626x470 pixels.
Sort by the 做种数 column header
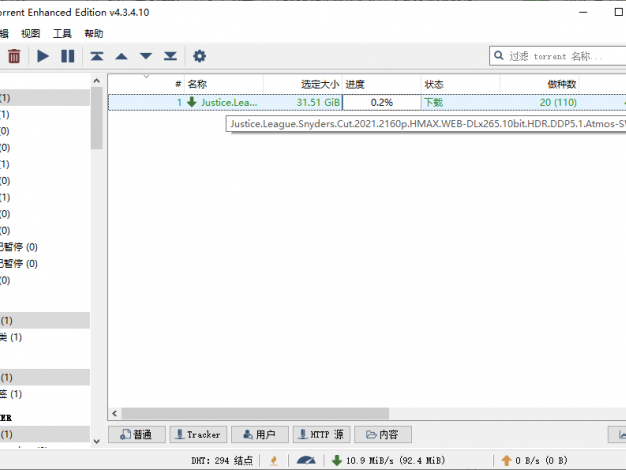pos(539,84)
